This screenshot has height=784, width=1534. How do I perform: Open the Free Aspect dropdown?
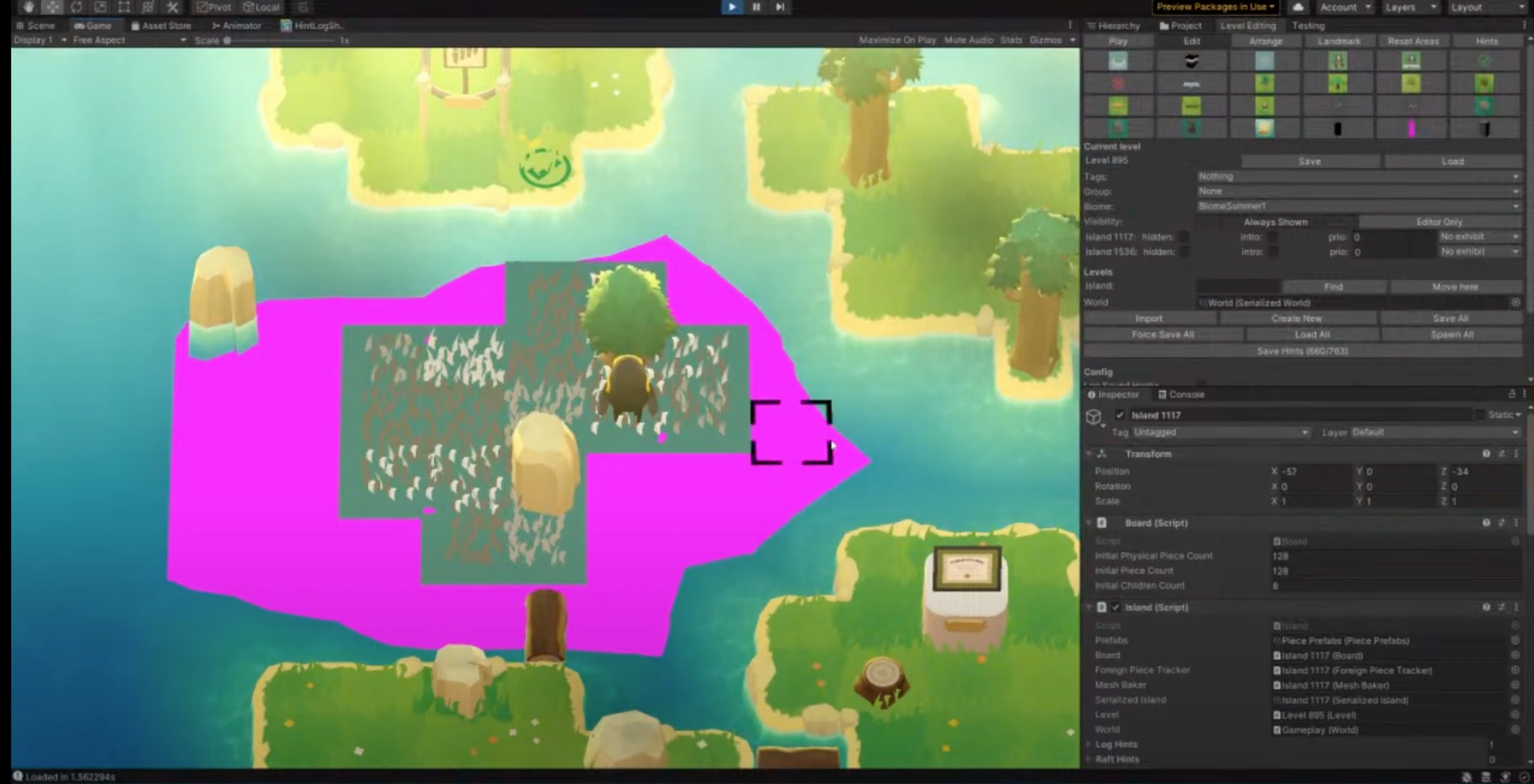tap(129, 40)
